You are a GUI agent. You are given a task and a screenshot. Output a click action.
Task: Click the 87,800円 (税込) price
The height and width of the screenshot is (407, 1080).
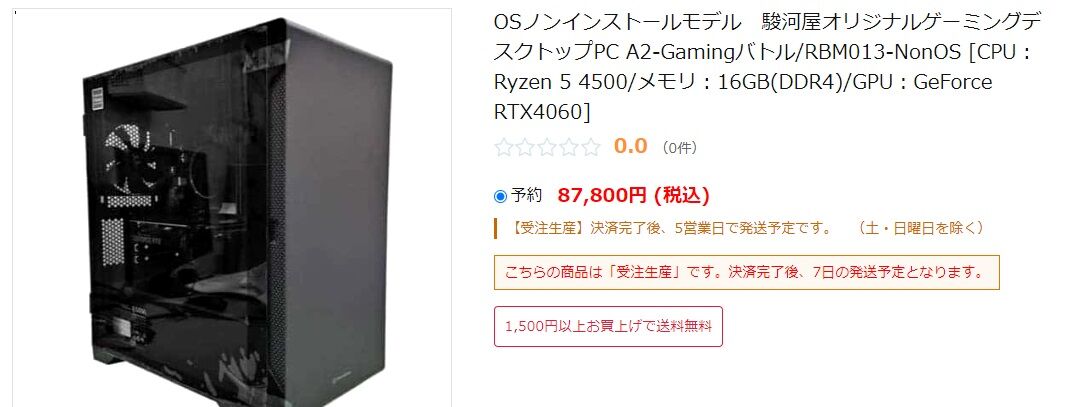[633, 196]
